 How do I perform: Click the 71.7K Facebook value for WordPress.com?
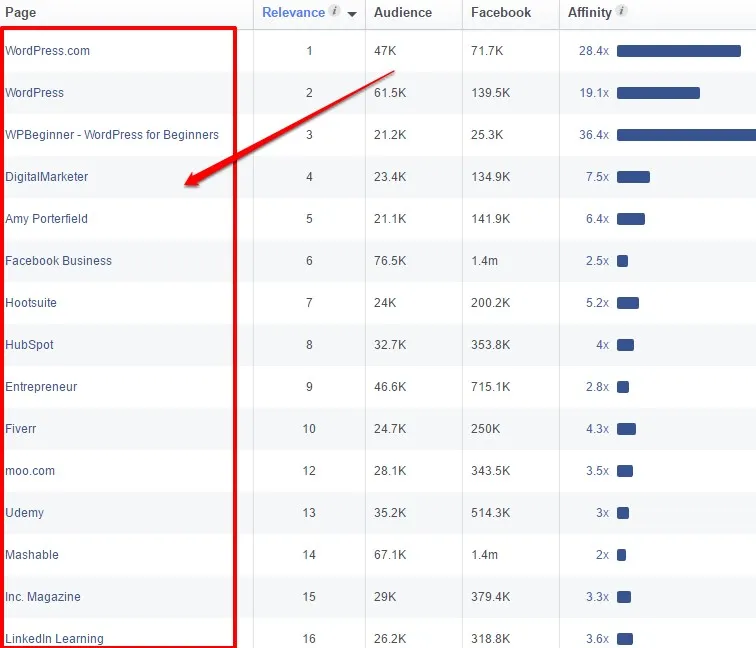pos(486,51)
